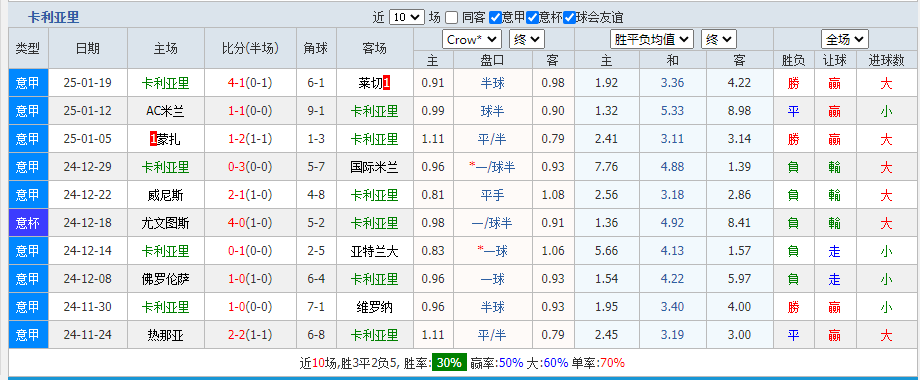The image size is (920, 380).
Task: Open score 0-3(0-0) match details
Action: 250,167
